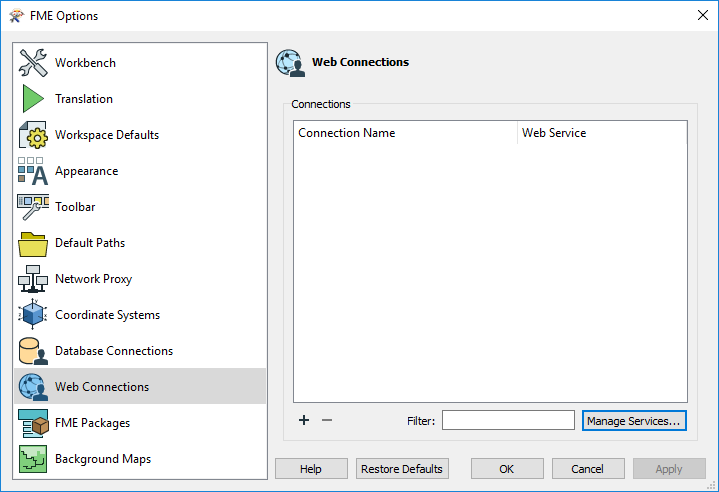Open the Database Connections icon
This screenshot has height=492, width=719.
[x=33, y=351]
